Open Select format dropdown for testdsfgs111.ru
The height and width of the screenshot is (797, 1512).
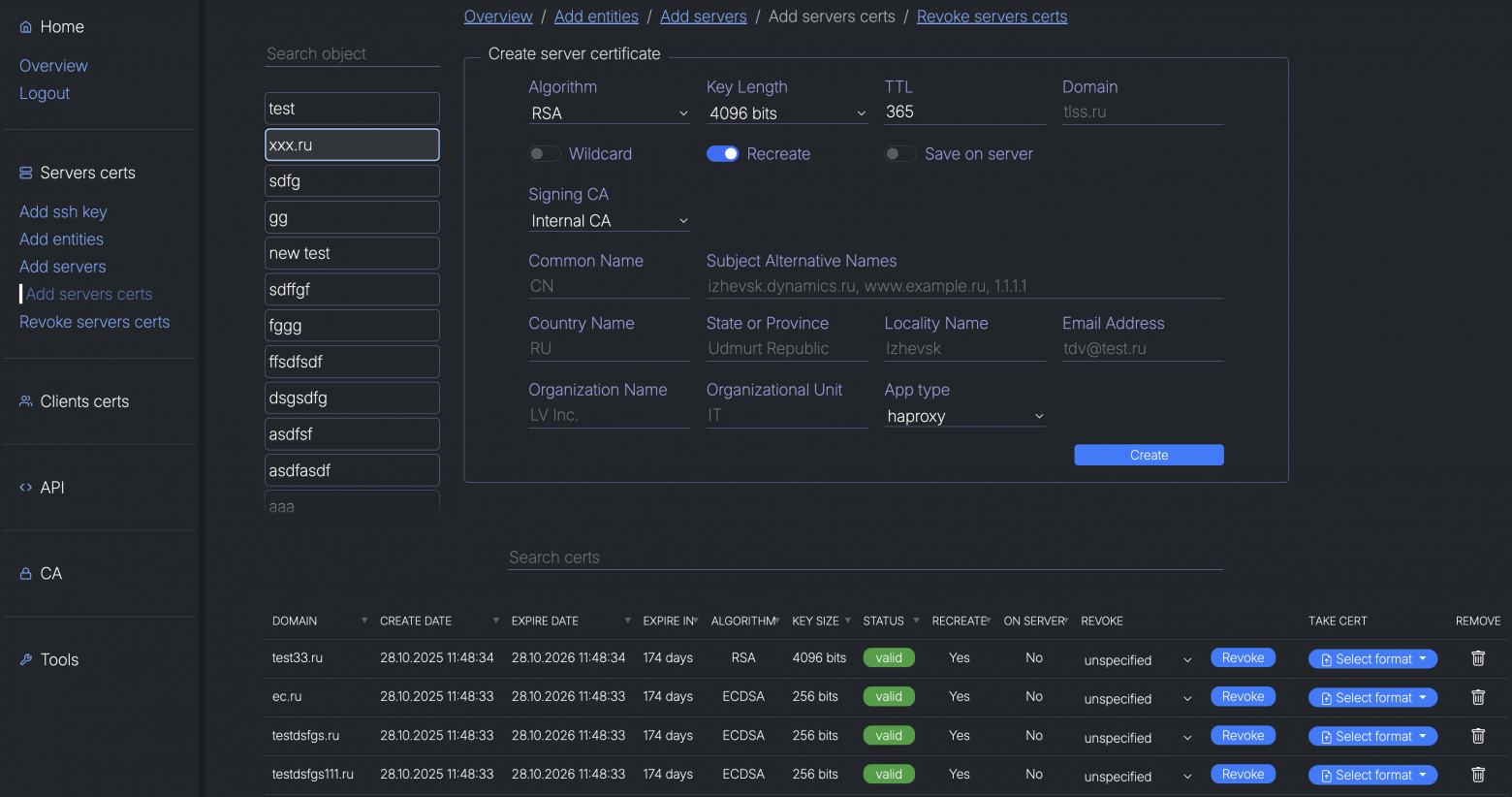[x=1372, y=776]
